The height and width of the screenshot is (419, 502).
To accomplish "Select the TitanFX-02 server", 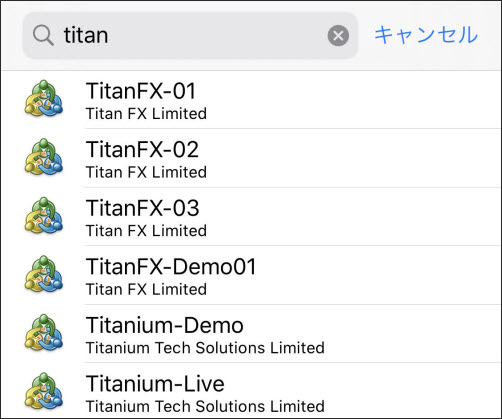I will click(251, 158).
